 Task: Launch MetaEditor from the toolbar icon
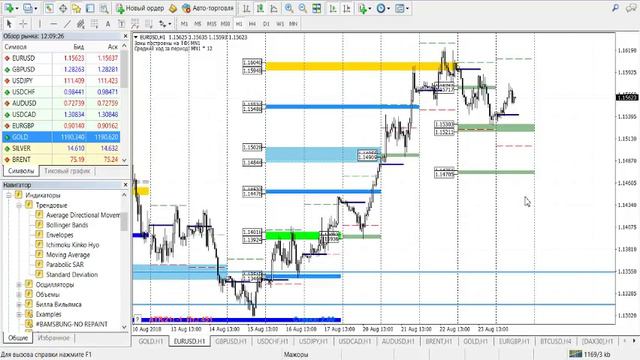[x=173, y=8]
